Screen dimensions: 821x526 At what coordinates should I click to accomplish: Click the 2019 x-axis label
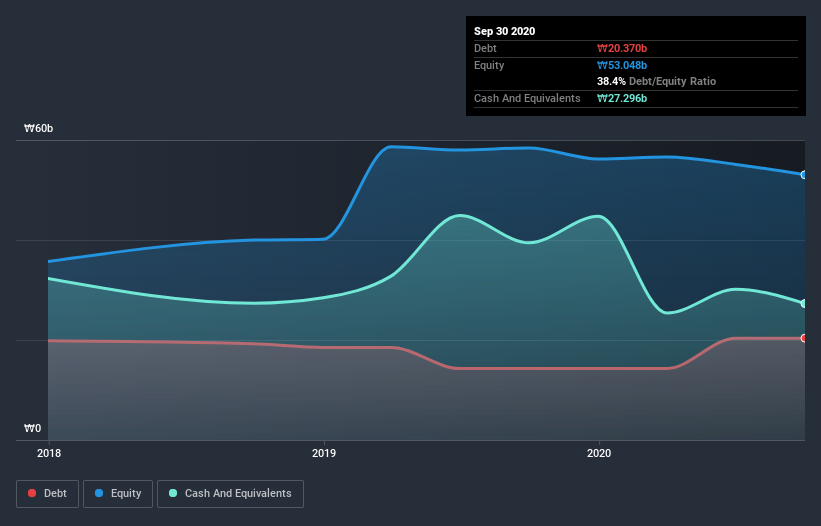click(324, 453)
